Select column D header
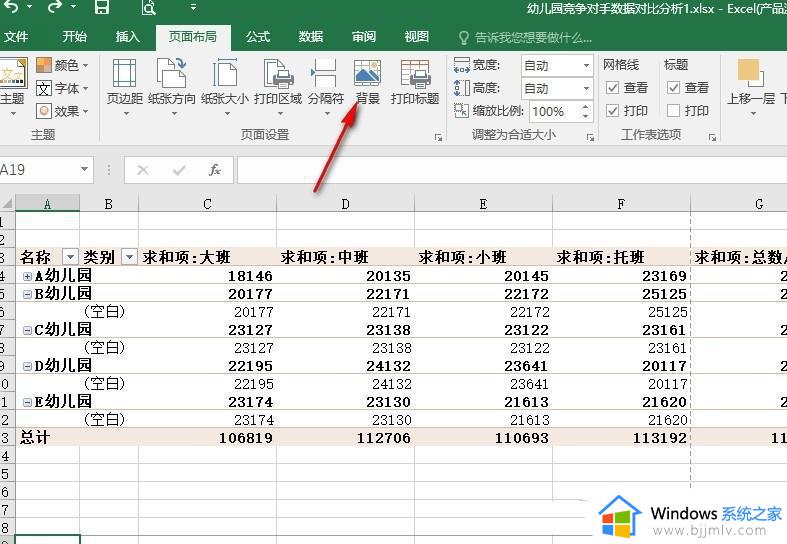This screenshot has width=787, height=544. pyautogui.click(x=345, y=204)
